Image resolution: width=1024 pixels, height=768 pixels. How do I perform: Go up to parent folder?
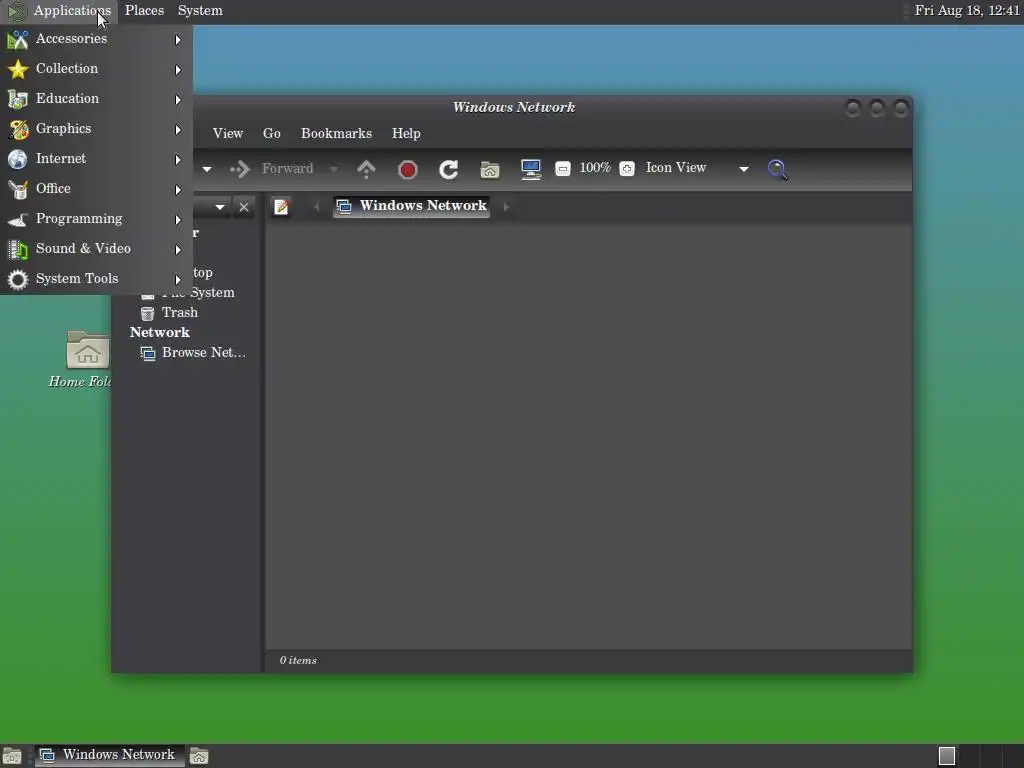(366, 169)
